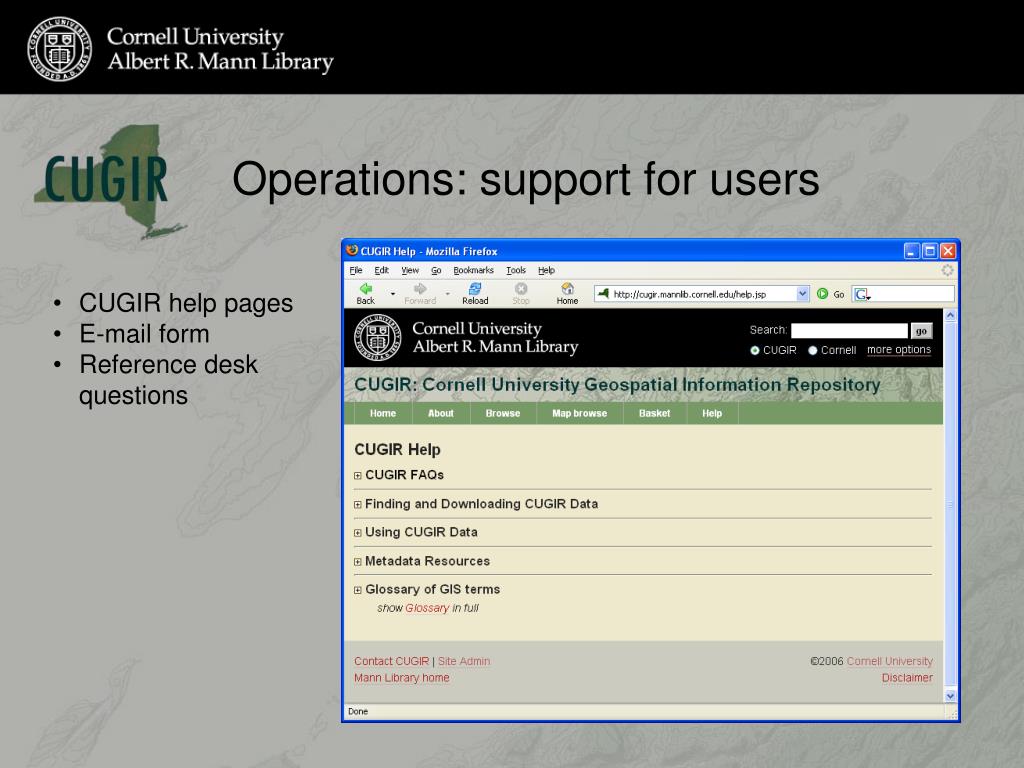Click the CUGIR site Search input field

tap(849, 331)
